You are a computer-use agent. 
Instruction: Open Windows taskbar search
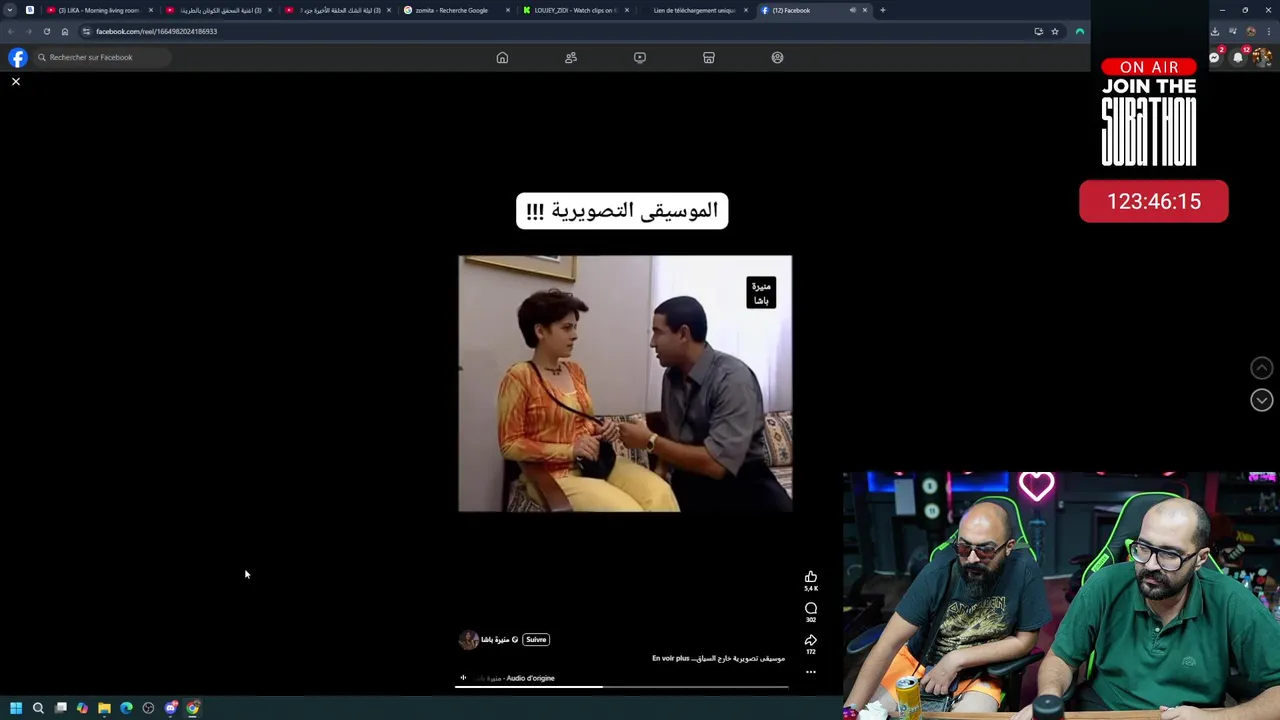tap(38, 708)
